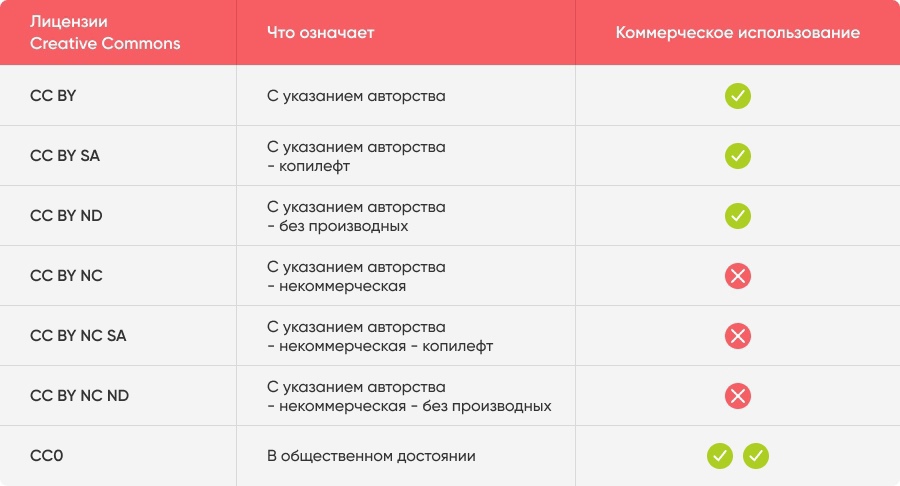Click the red cross for CC BY NC
The height and width of the screenshot is (486, 900).
click(x=738, y=276)
